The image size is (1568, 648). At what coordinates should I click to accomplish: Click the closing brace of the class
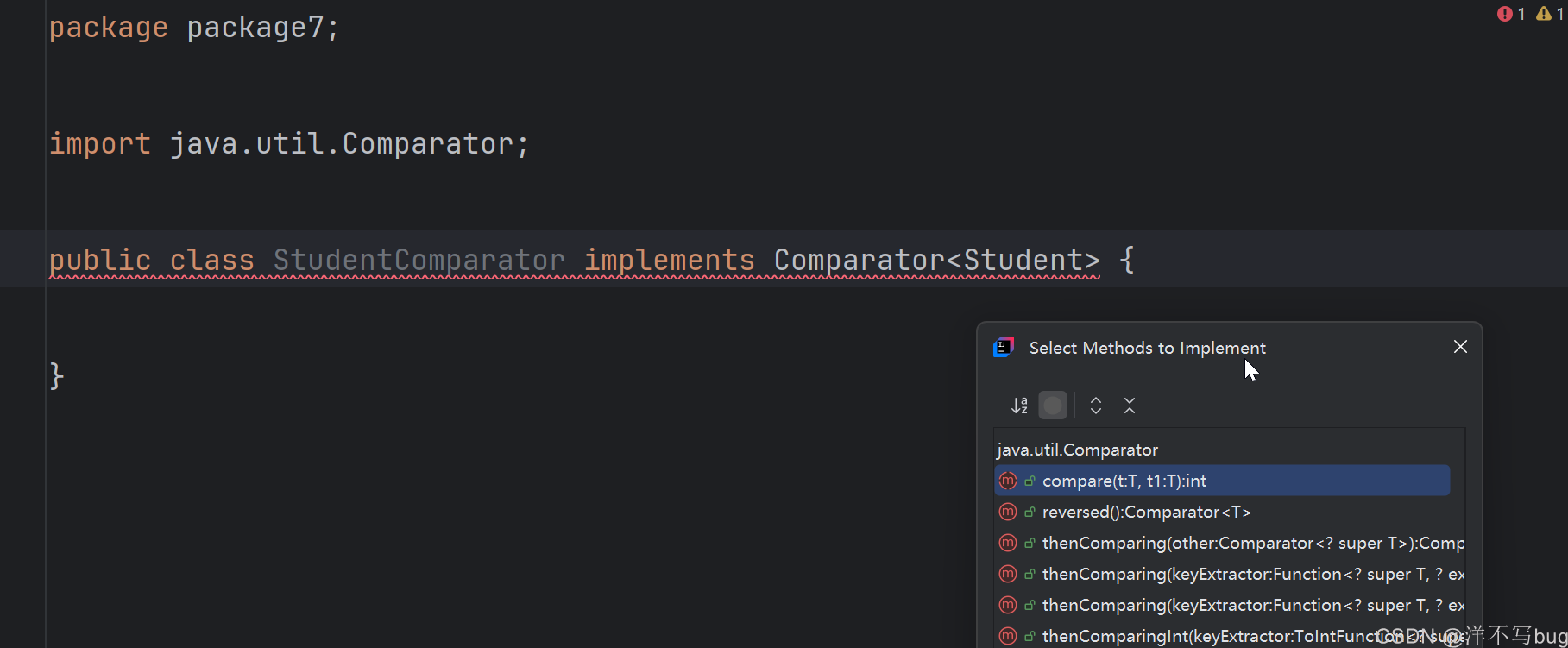coord(57,376)
